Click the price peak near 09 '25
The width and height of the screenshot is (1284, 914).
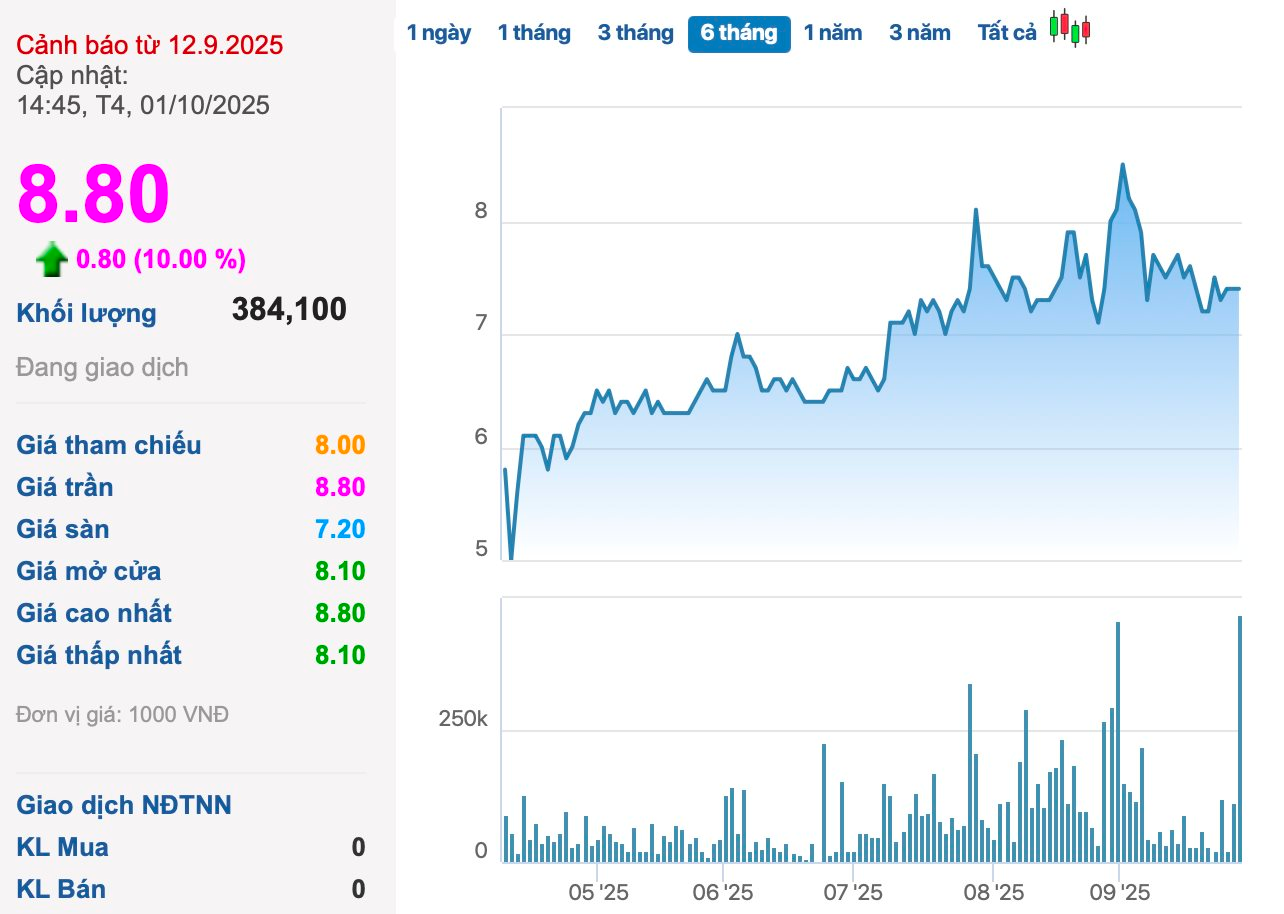[1122, 165]
